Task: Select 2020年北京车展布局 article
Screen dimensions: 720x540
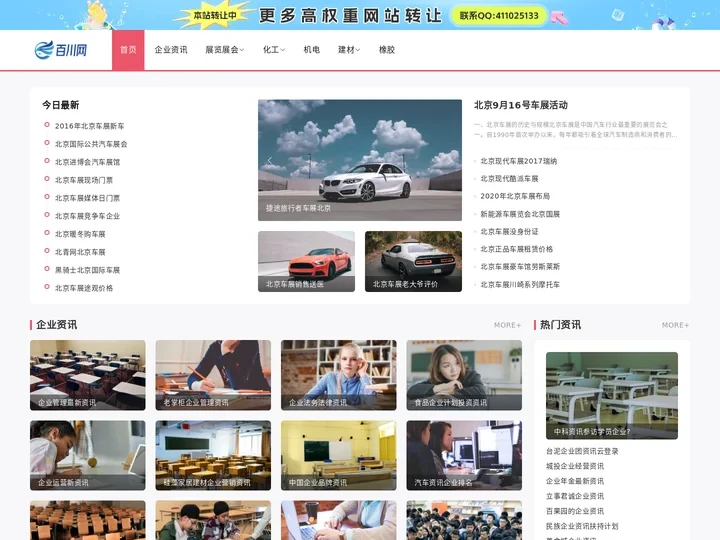Action: coord(515,196)
